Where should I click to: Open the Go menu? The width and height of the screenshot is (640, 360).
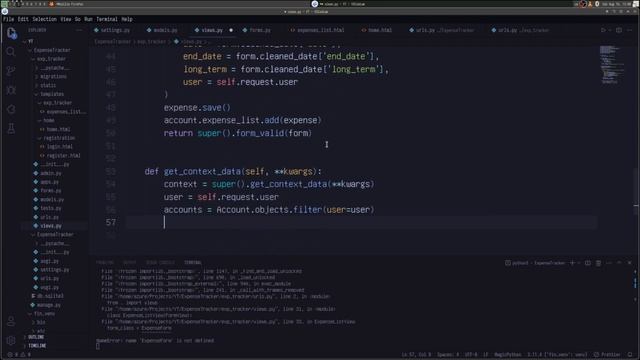pos(78,19)
